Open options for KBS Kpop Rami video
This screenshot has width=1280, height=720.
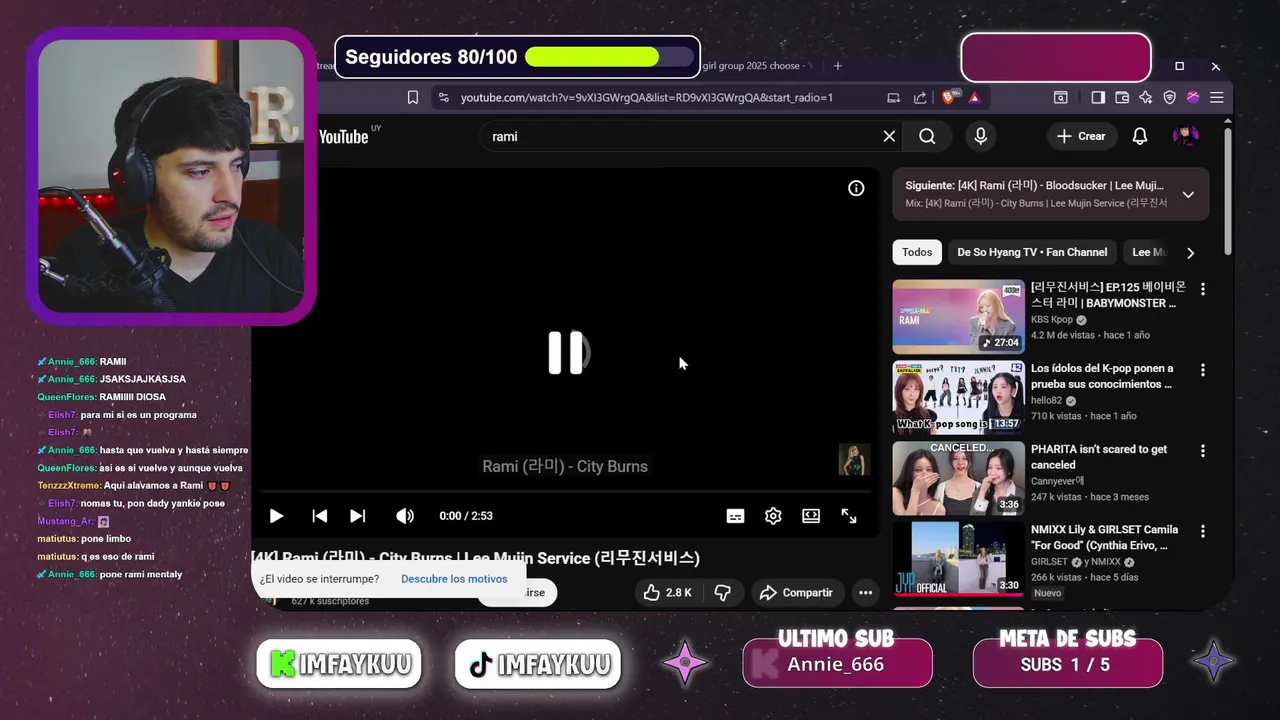tap(1203, 289)
